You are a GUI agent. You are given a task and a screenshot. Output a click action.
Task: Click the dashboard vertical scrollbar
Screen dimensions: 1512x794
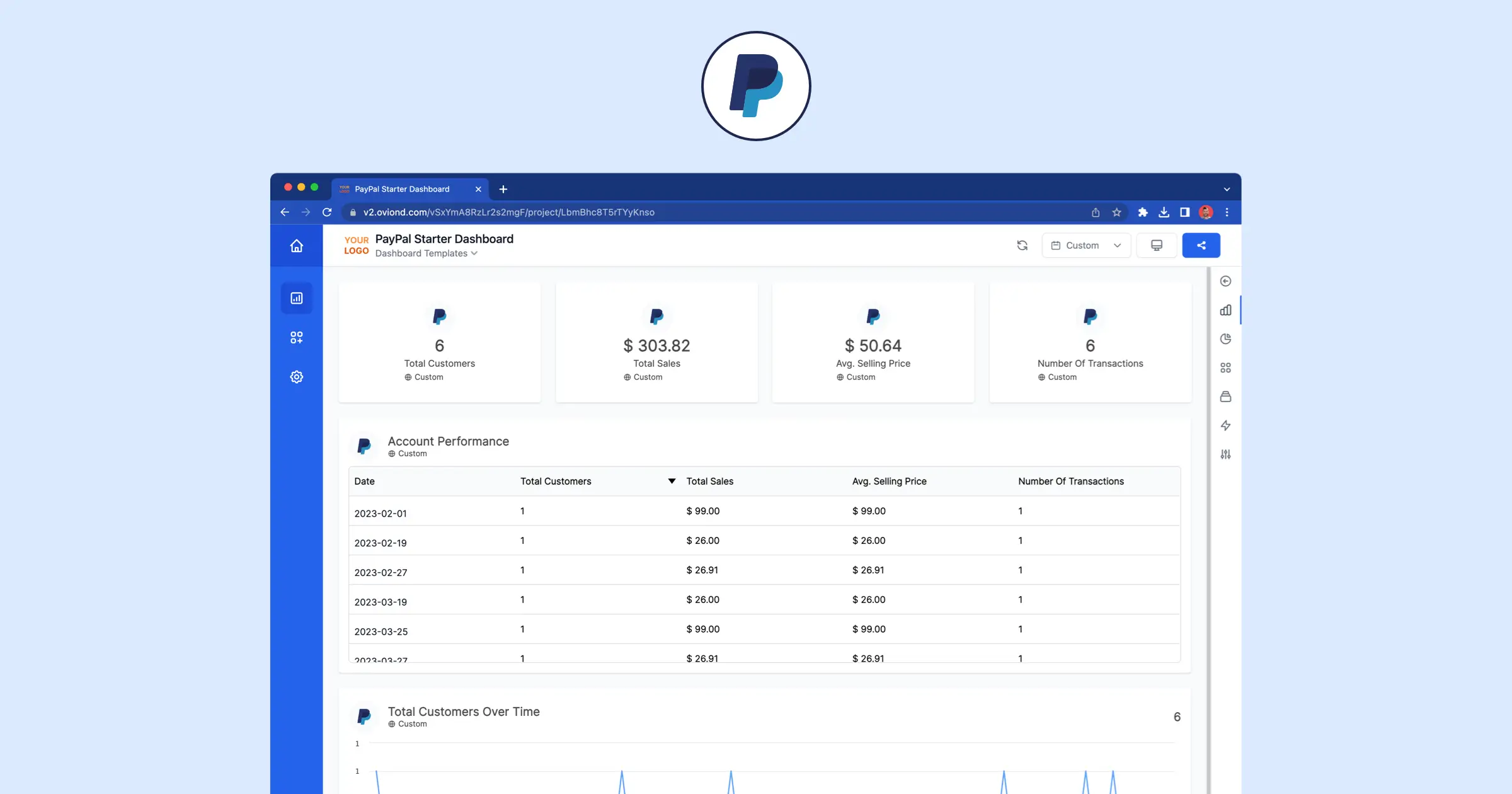point(1208,529)
